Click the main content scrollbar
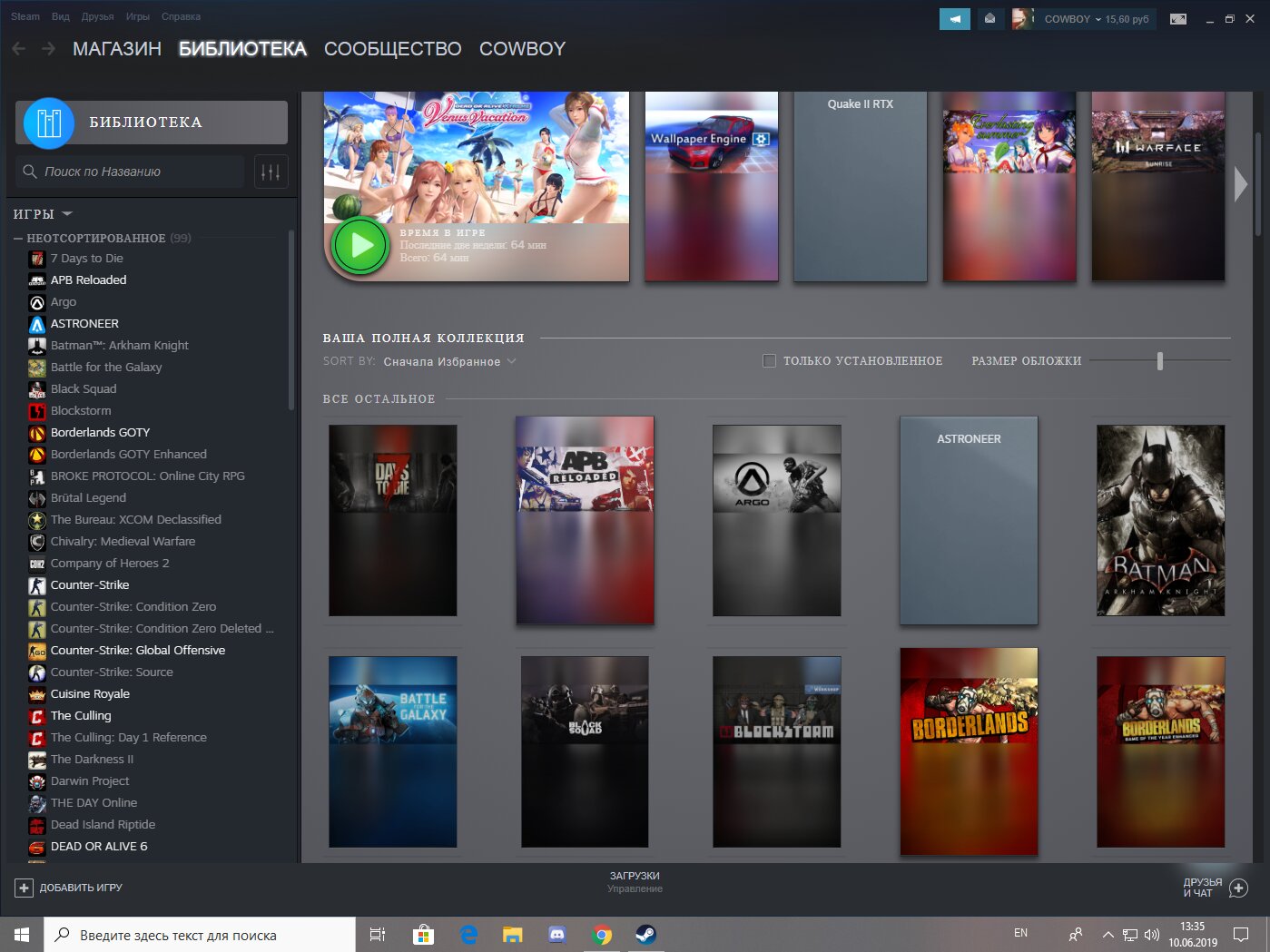This screenshot has height=952, width=1270. (1258, 184)
